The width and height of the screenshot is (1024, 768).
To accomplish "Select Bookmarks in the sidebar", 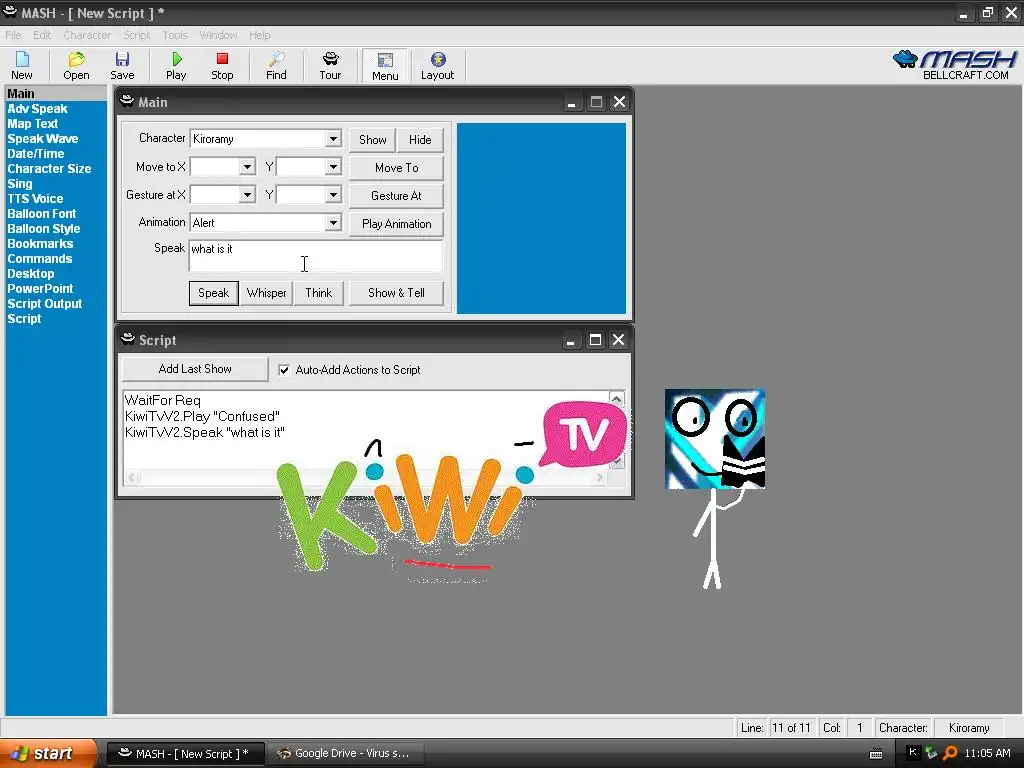I will (40, 244).
